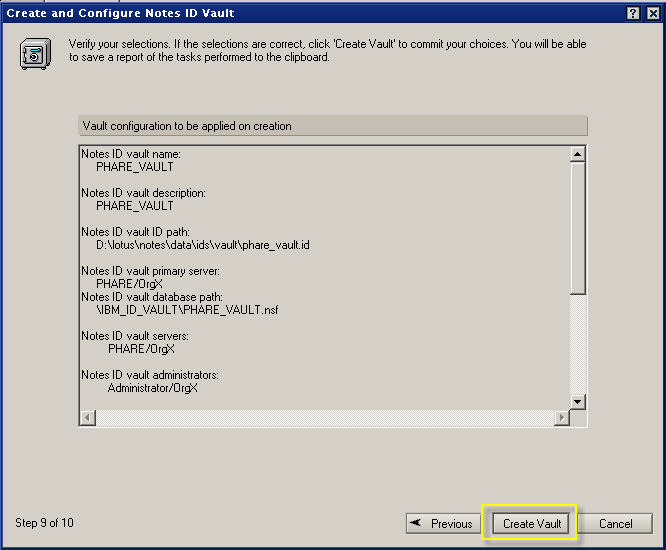Click the 'Step 9 of 10' label

pyautogui.click(x=45, y=523)
